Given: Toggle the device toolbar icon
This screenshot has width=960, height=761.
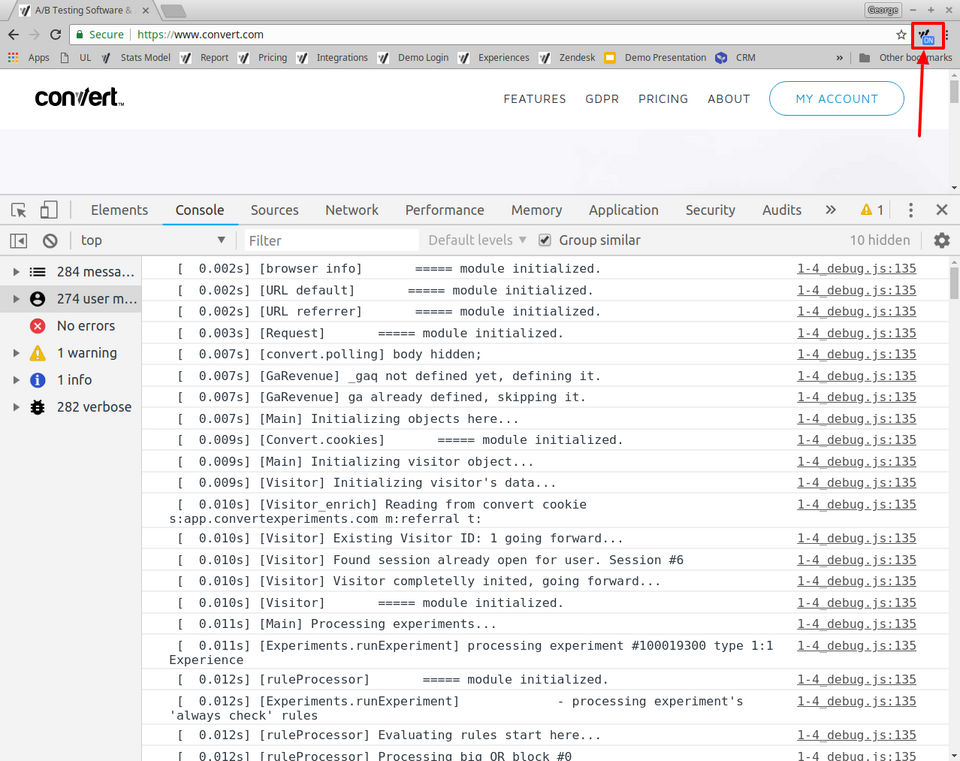Looking at the screenshot, I should (49, 210).
